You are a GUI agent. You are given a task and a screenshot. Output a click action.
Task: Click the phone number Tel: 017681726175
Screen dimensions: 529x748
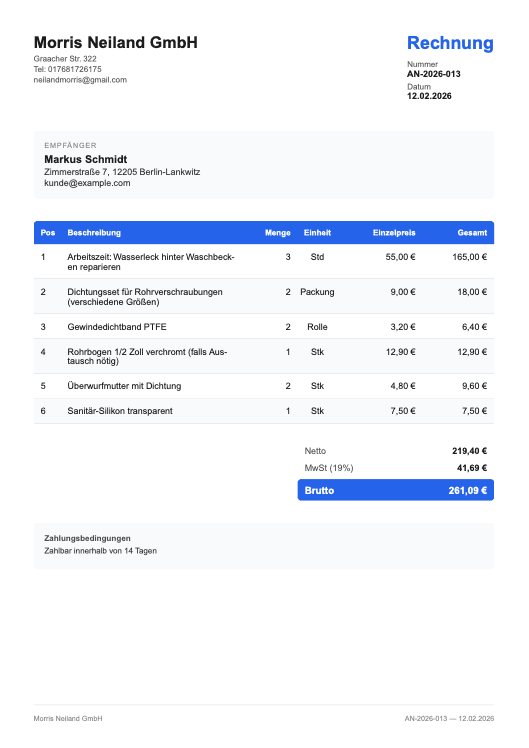[x=67, y=69]
